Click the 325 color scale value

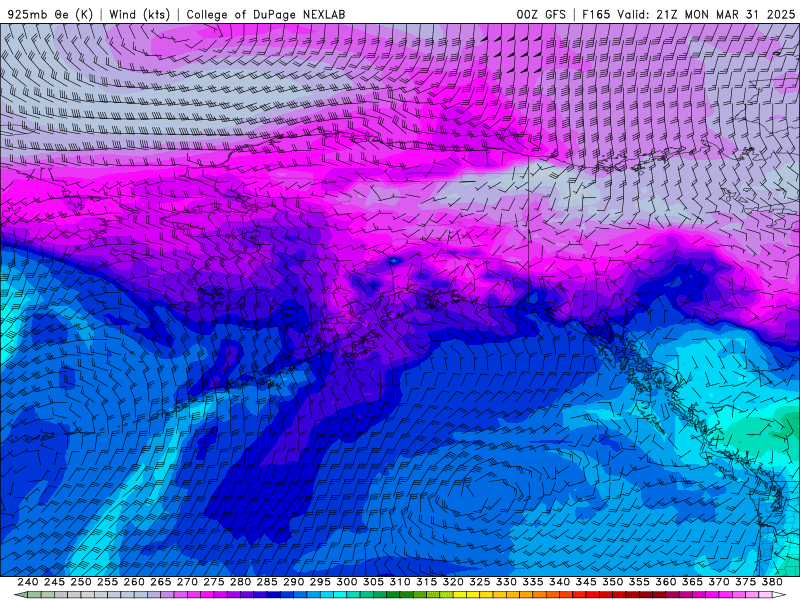tap(480, 582)
